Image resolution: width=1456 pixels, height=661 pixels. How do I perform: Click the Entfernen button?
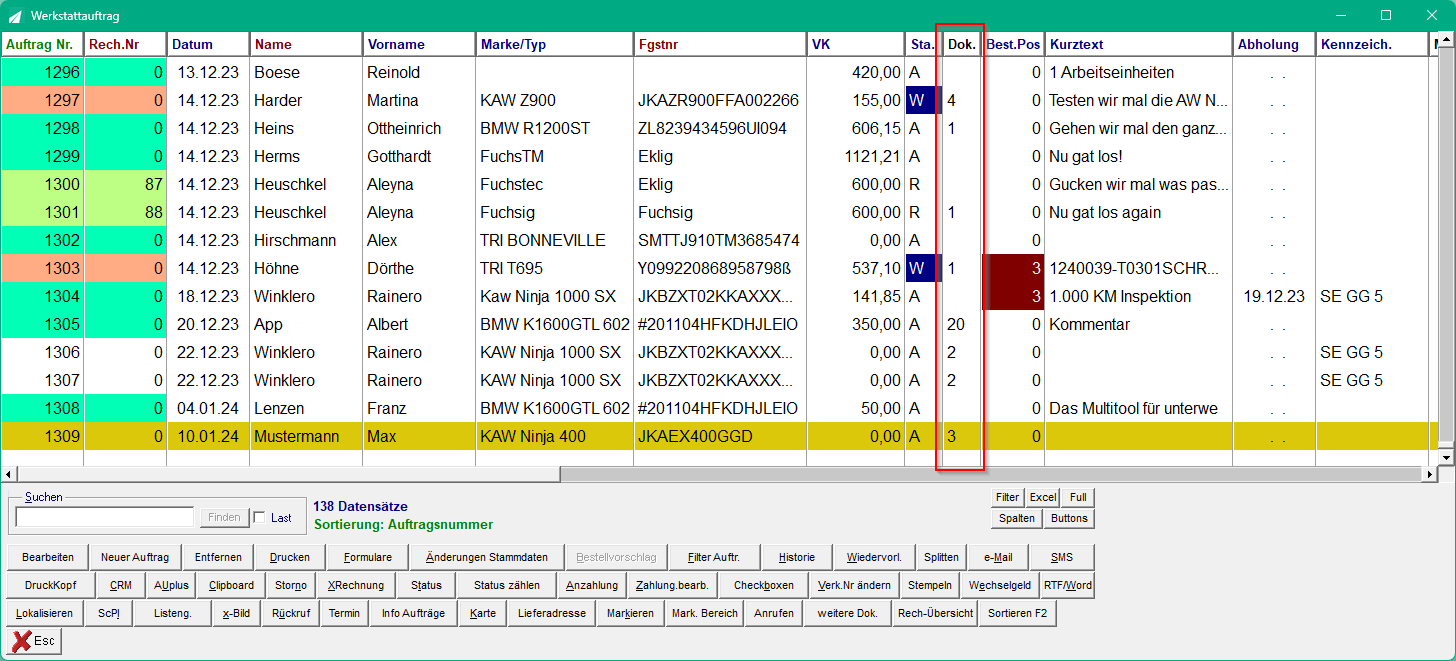218,557
